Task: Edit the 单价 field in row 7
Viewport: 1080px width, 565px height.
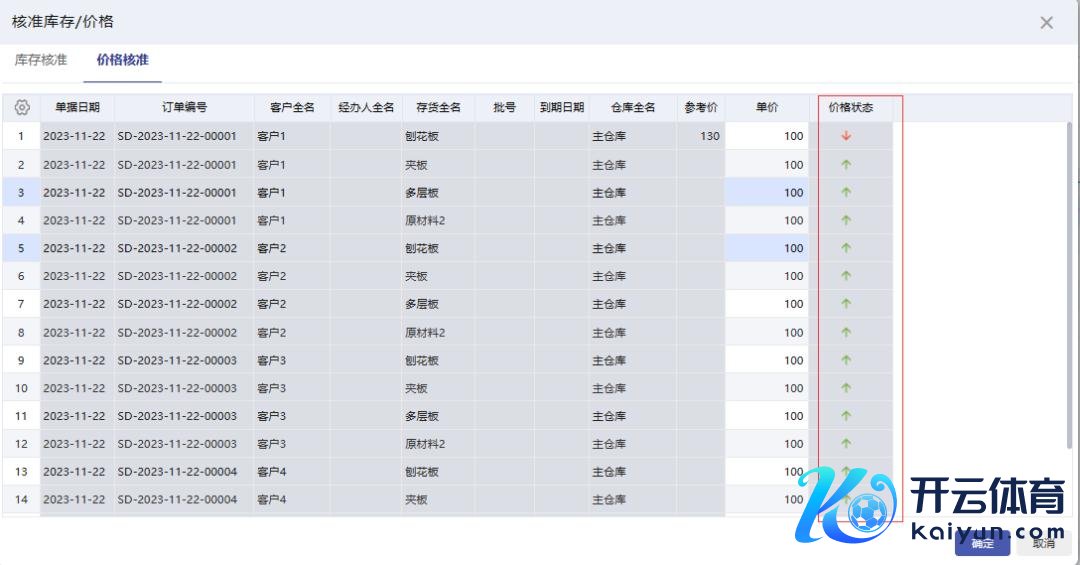Action: 767,304
